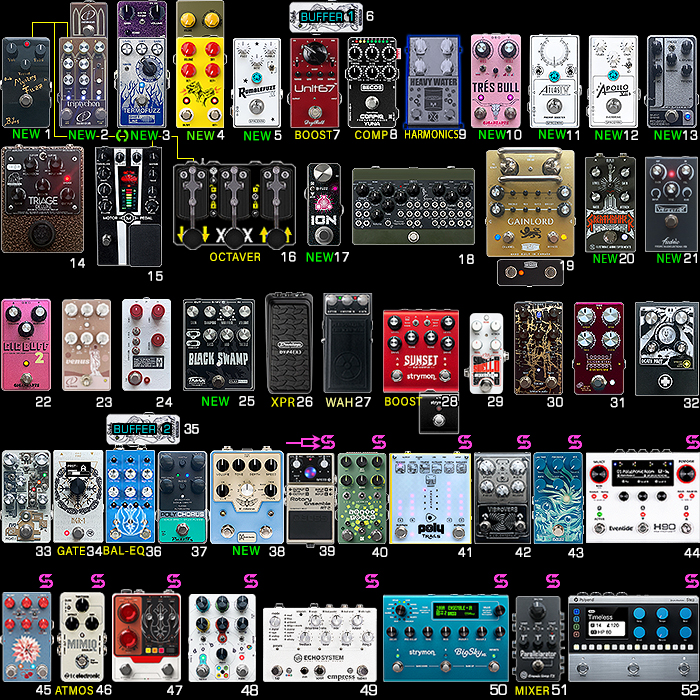Select the pink Big Buff 2 pedal
The image size is (700, 700).
(x=26, y=345)
